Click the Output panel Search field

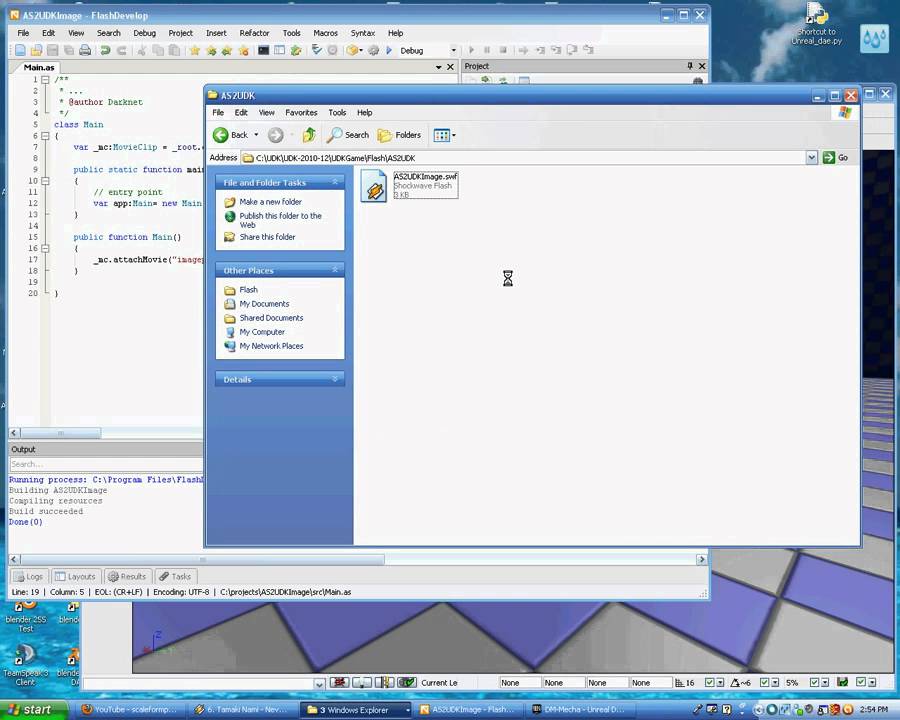pyautogui.click(x=106, y=464)
